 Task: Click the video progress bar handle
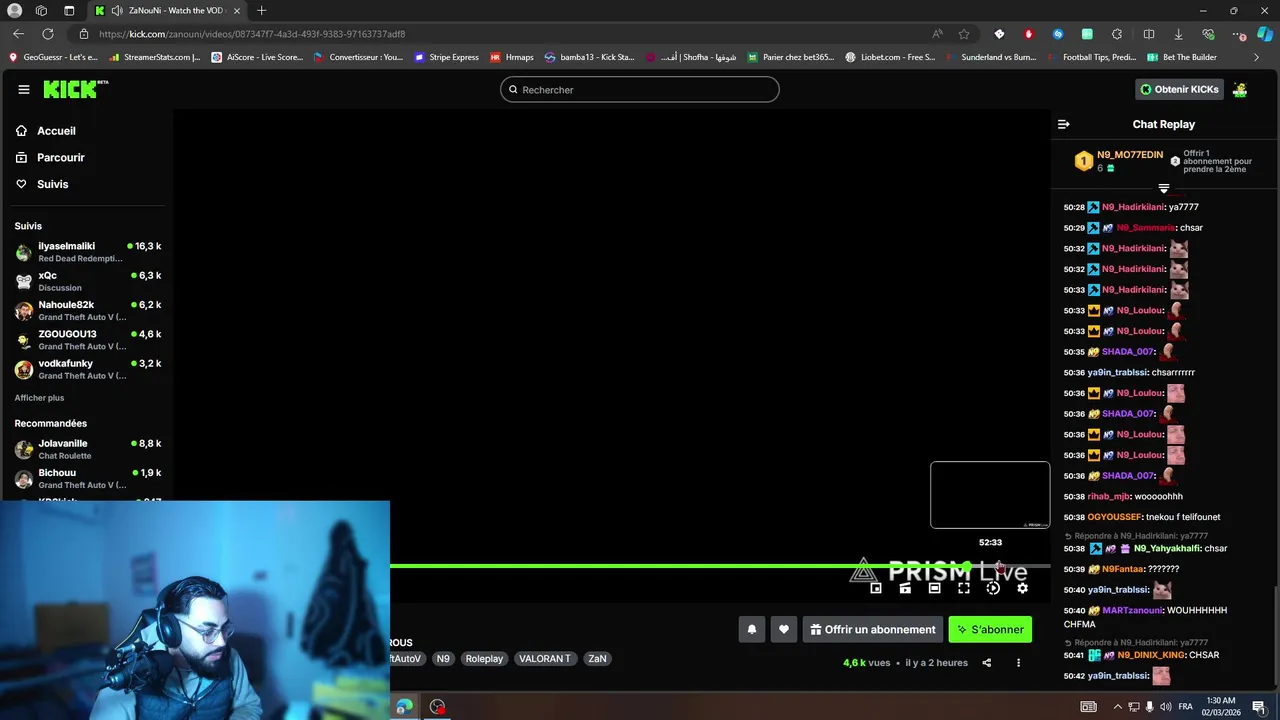tap(967, 566)
